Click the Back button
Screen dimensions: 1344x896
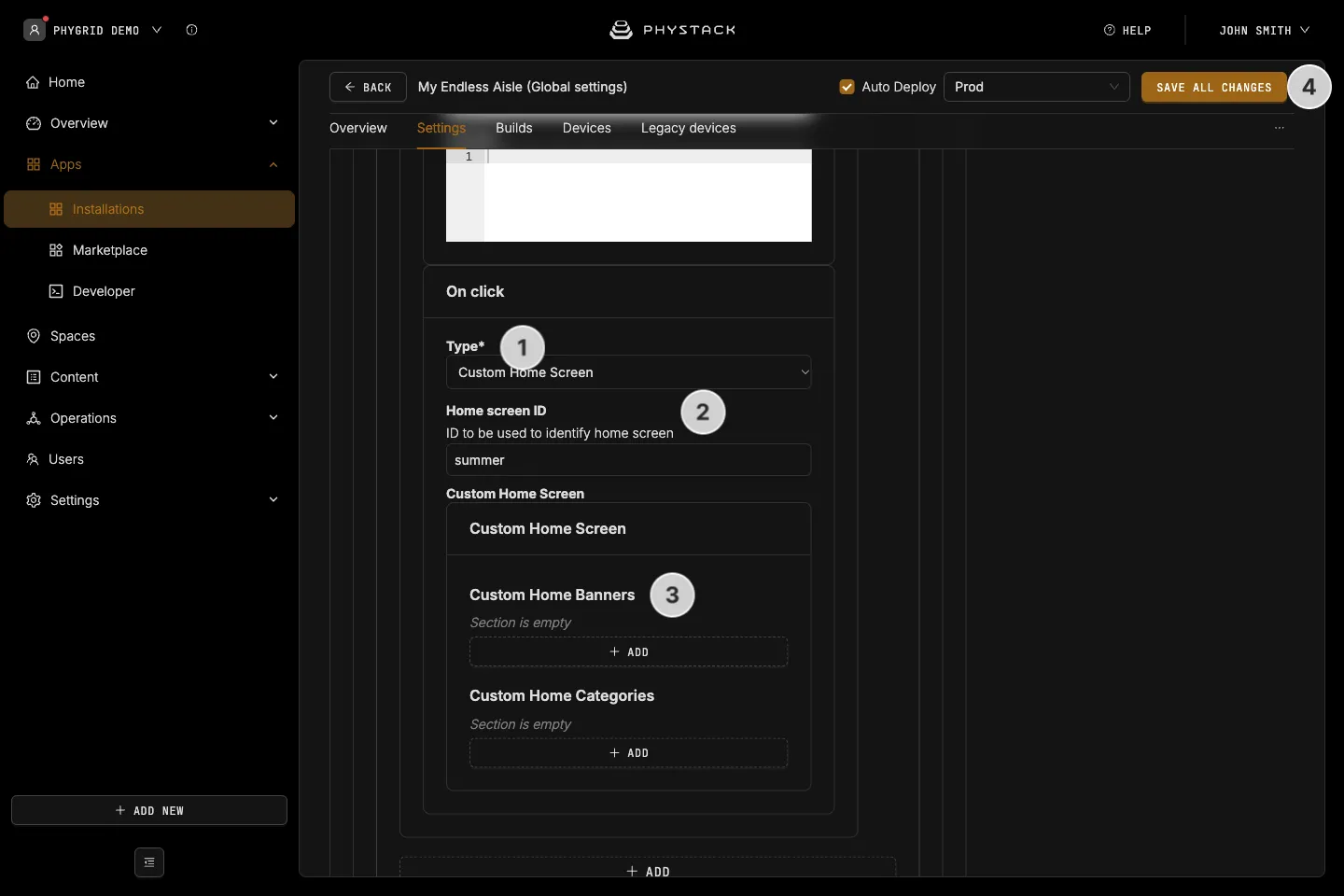tap(368, 87)
